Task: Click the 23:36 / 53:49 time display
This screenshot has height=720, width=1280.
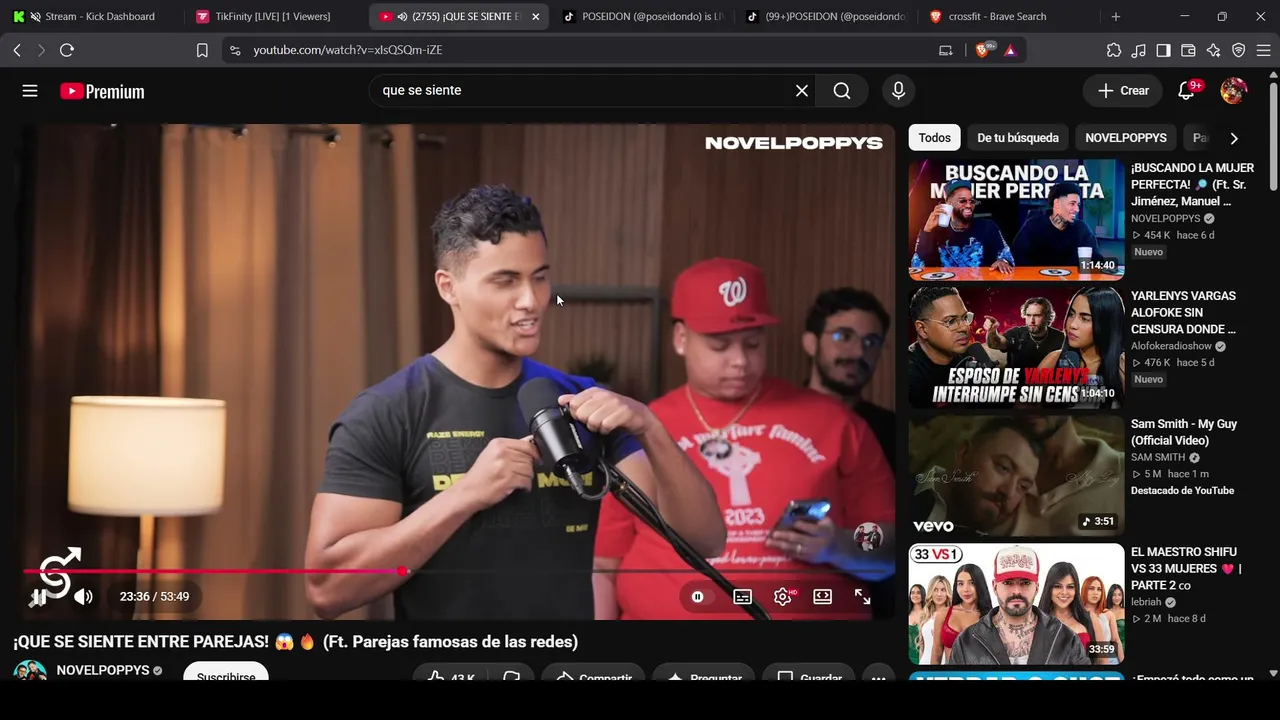Action: coord(154,597)
